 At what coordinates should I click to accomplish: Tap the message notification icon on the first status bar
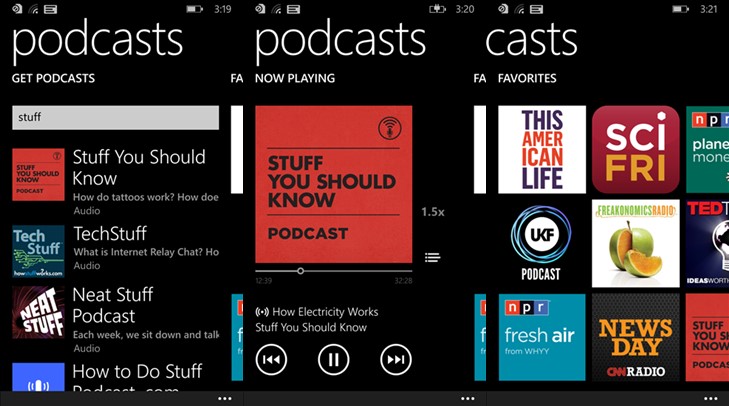pyautogui.click(x=50, y=9)
